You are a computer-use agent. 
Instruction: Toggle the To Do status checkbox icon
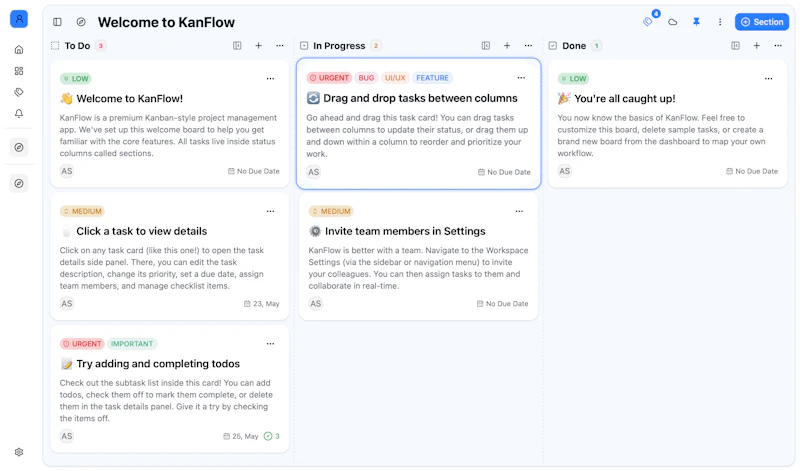tap(55, 45)
